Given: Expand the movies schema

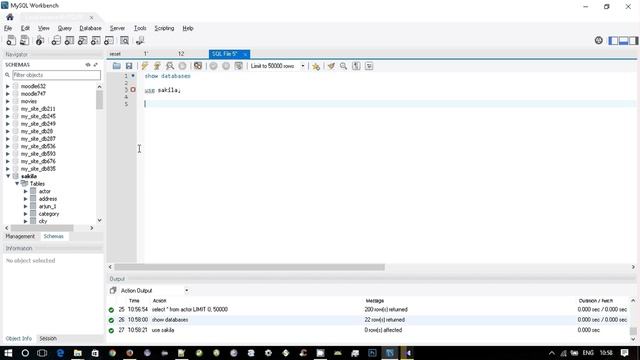Looking at the screenshot, I should [x=7, y=101].
